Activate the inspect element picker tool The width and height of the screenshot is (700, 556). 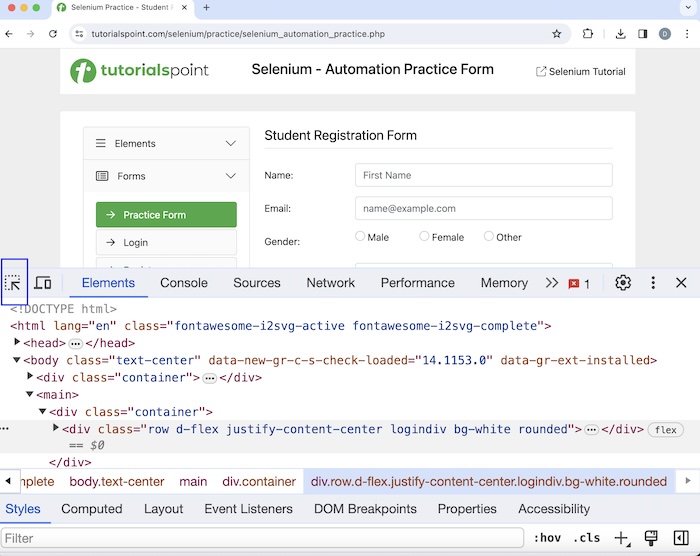14,283
